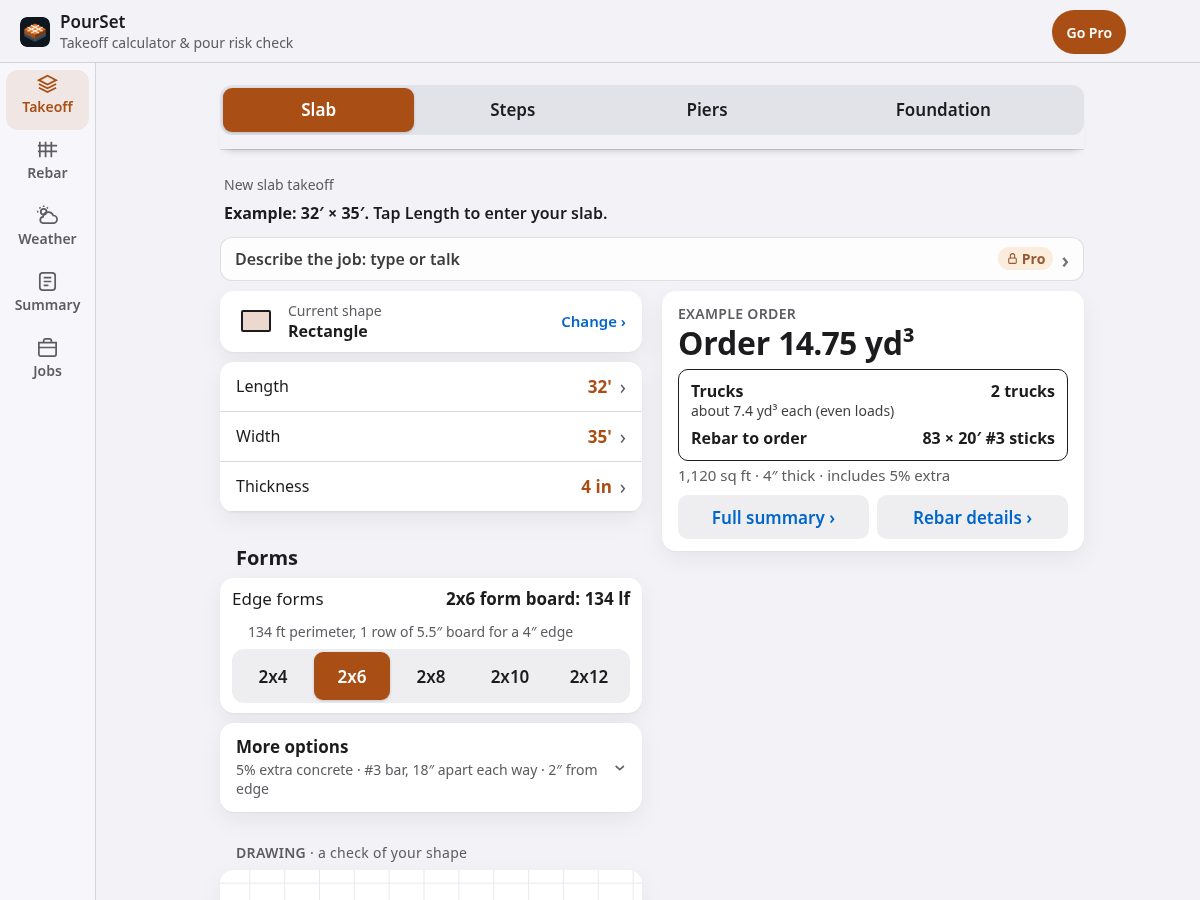The width and height of the screenshot is (1200, 900).
Task: Click the New slab takeoff label
Action: [279, 185]
